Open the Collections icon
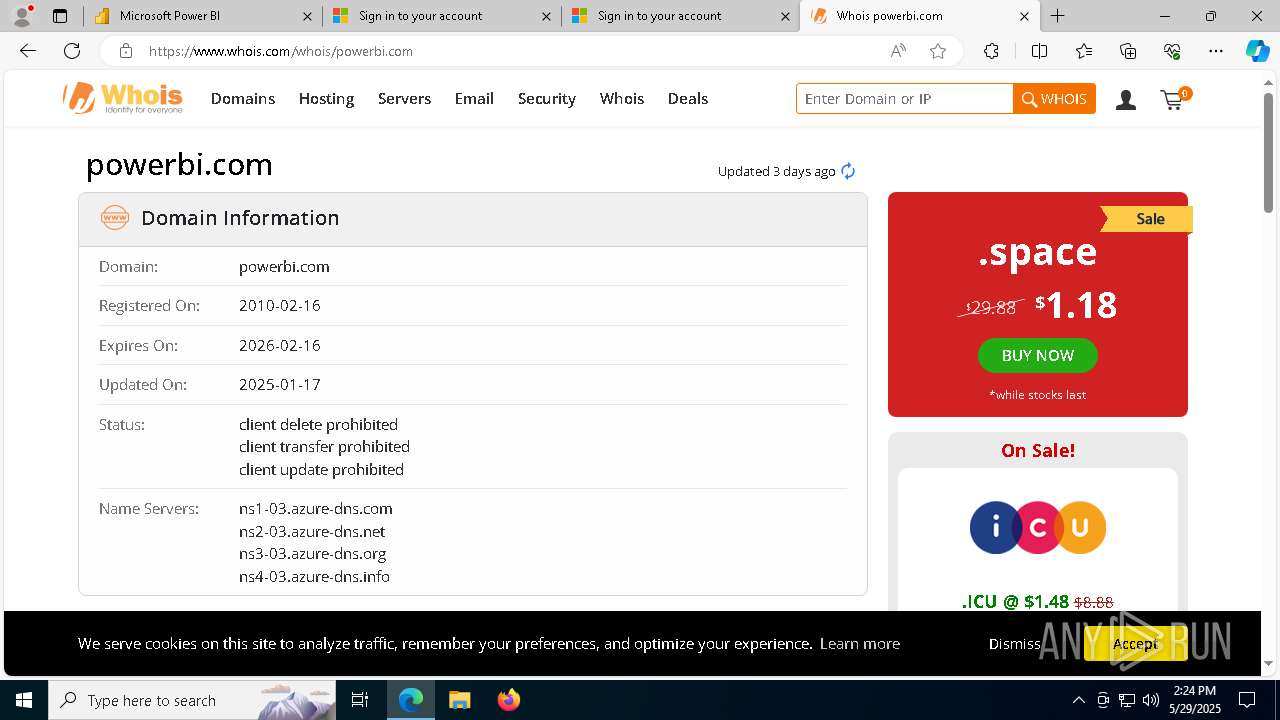Viewport: 1280px width, 720px height. coord(1128,51)
